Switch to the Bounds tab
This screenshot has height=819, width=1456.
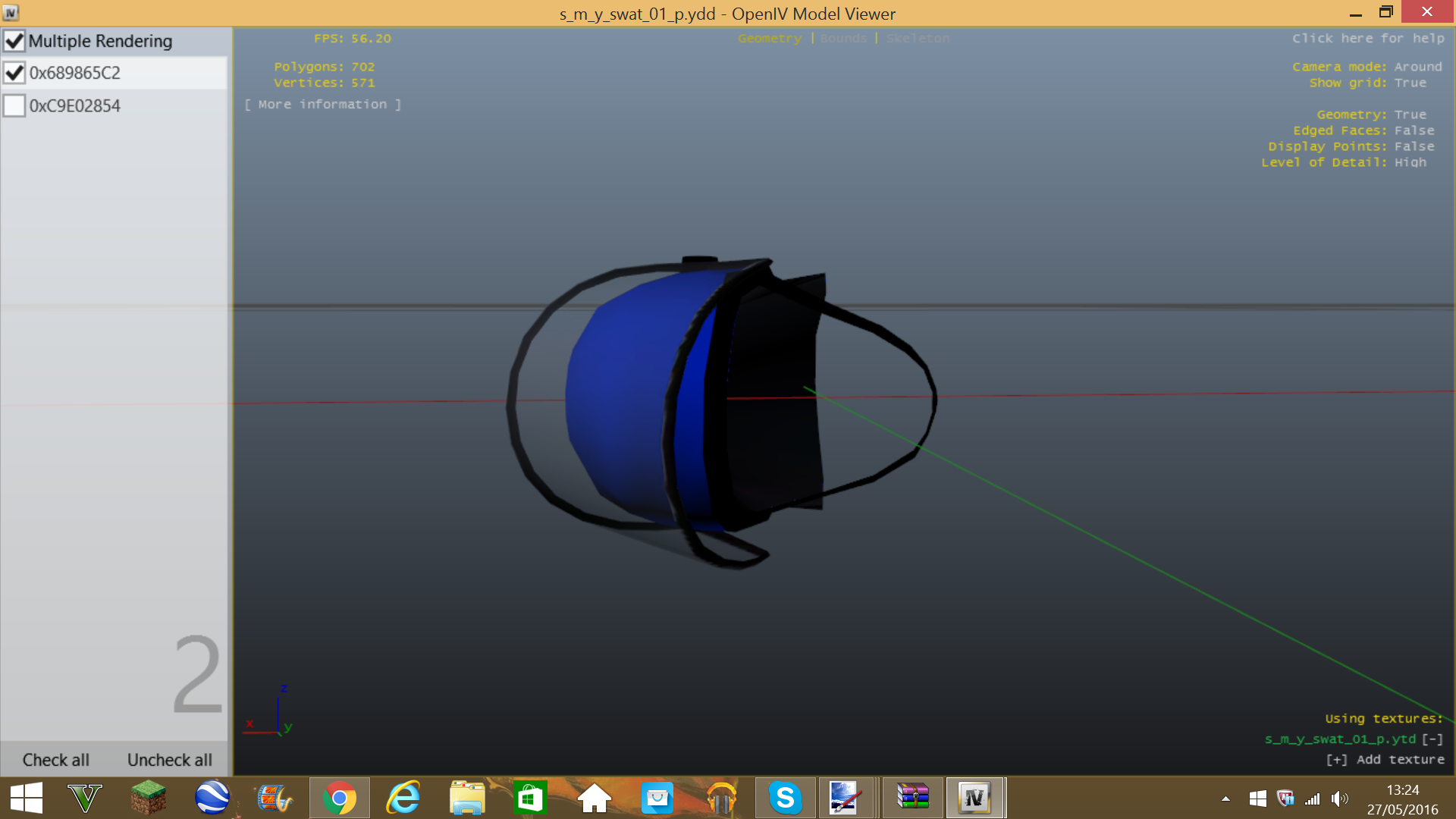[843, 39]
